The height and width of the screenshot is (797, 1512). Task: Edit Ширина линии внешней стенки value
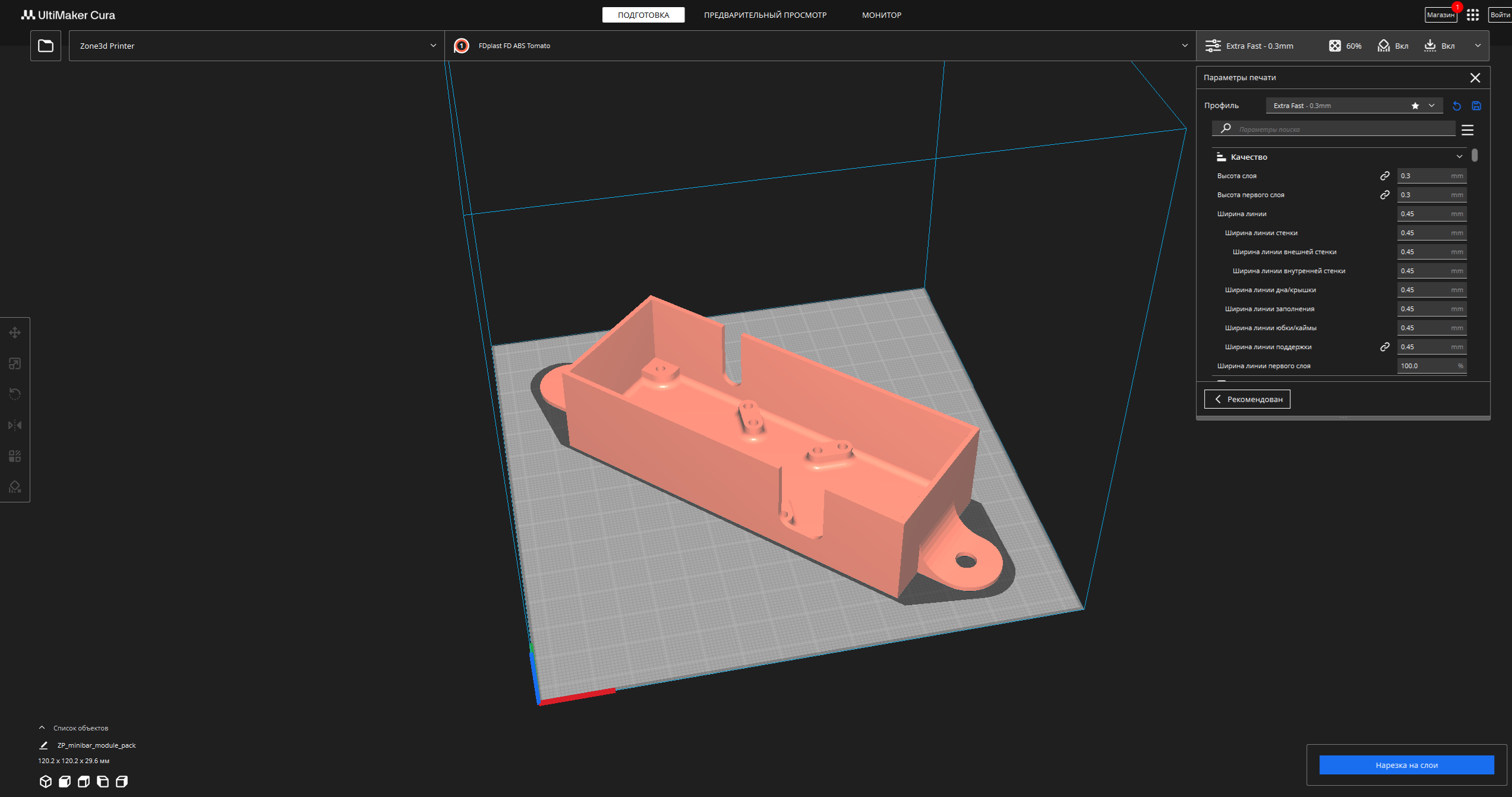click(x=1432, y=252)
